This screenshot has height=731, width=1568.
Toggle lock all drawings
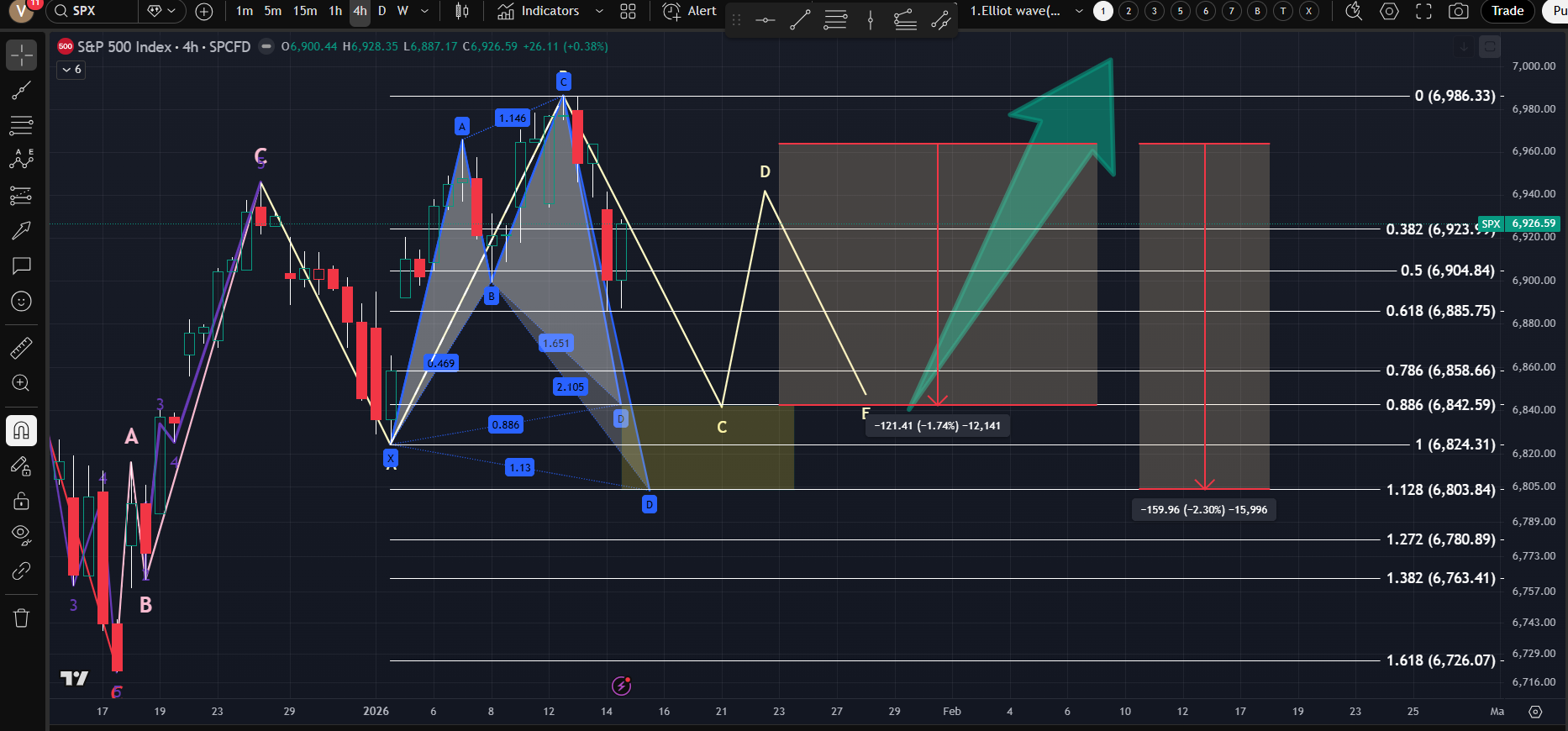(21, 502)
